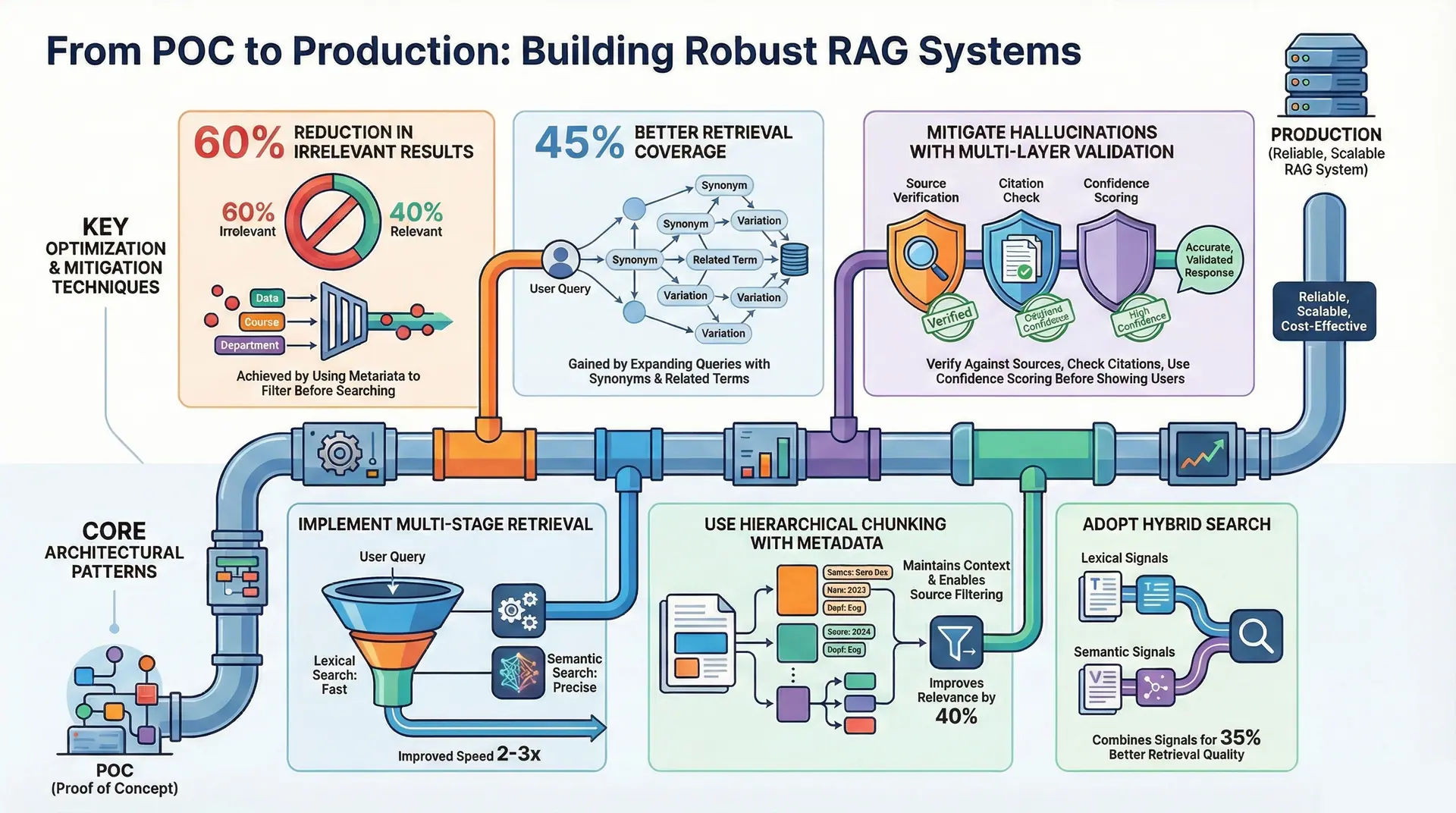
Task: Click the Semantic Signals document icon
Action: pyautogui.click(x=1100, y=690)
